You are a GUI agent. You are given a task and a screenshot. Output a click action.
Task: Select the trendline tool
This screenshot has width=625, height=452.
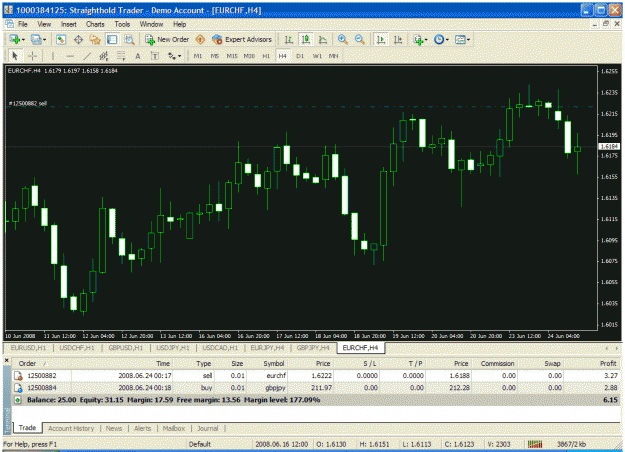tap(87, 56)
